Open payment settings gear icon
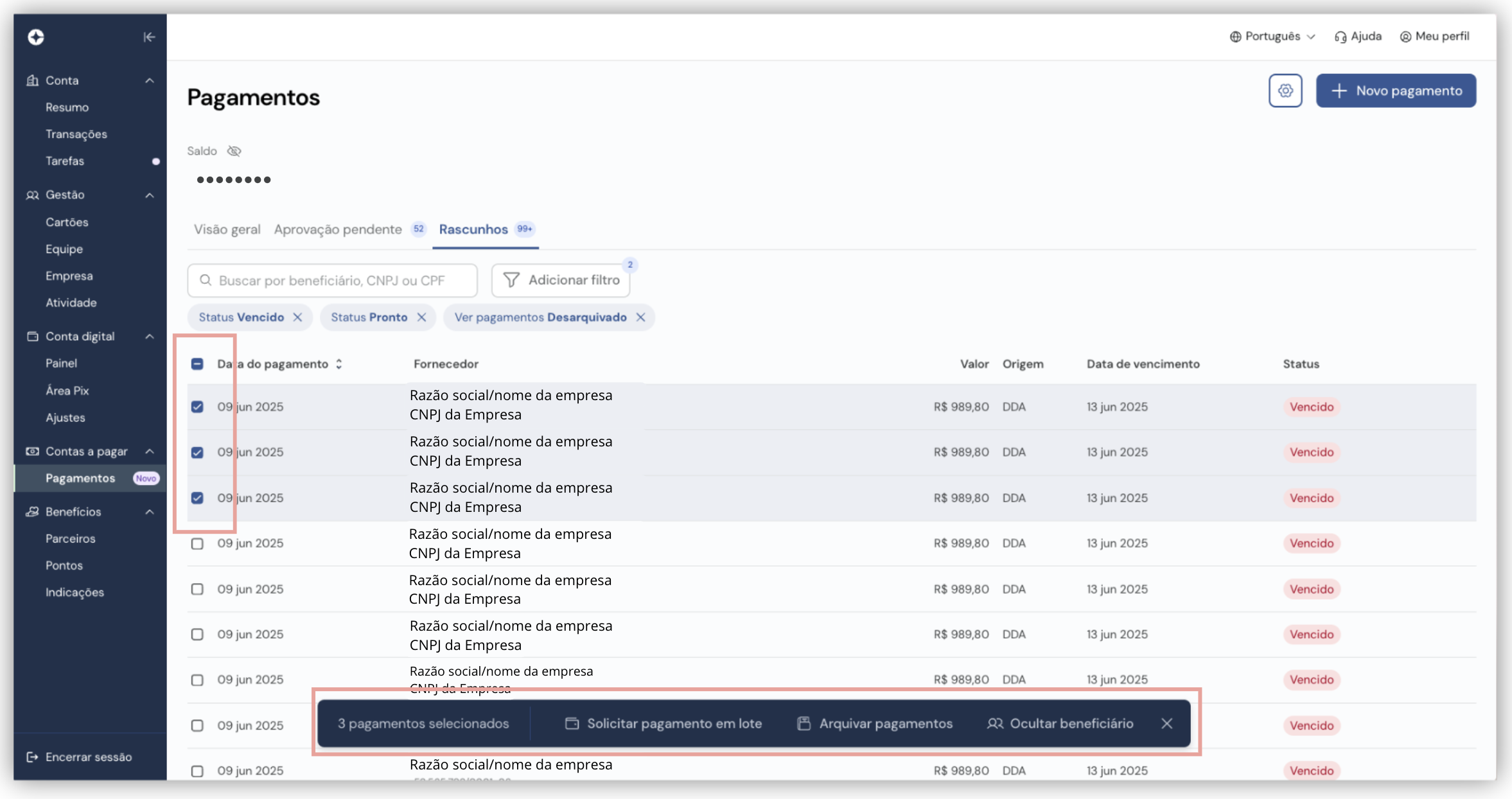 pos(1285,91)
